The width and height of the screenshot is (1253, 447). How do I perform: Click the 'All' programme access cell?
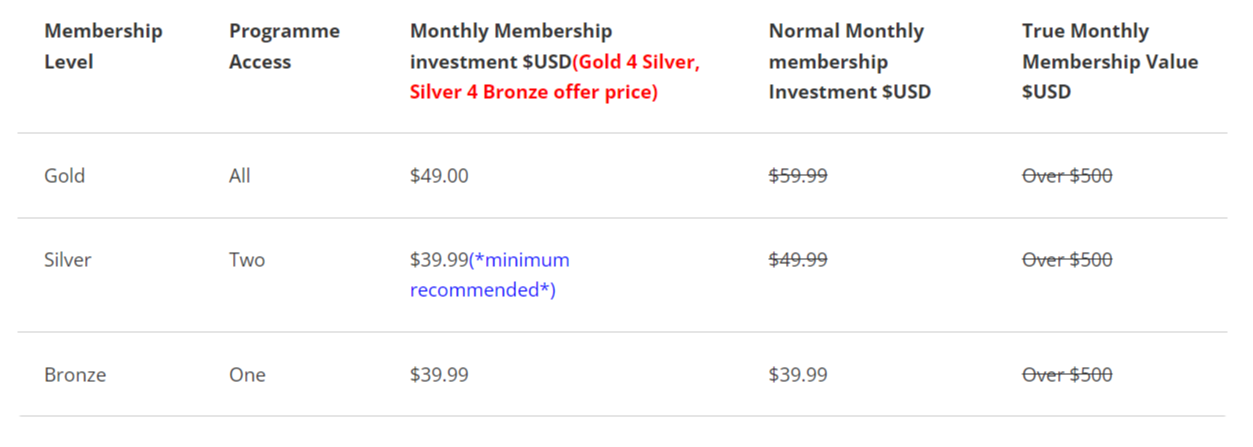[x=240, y=176]
